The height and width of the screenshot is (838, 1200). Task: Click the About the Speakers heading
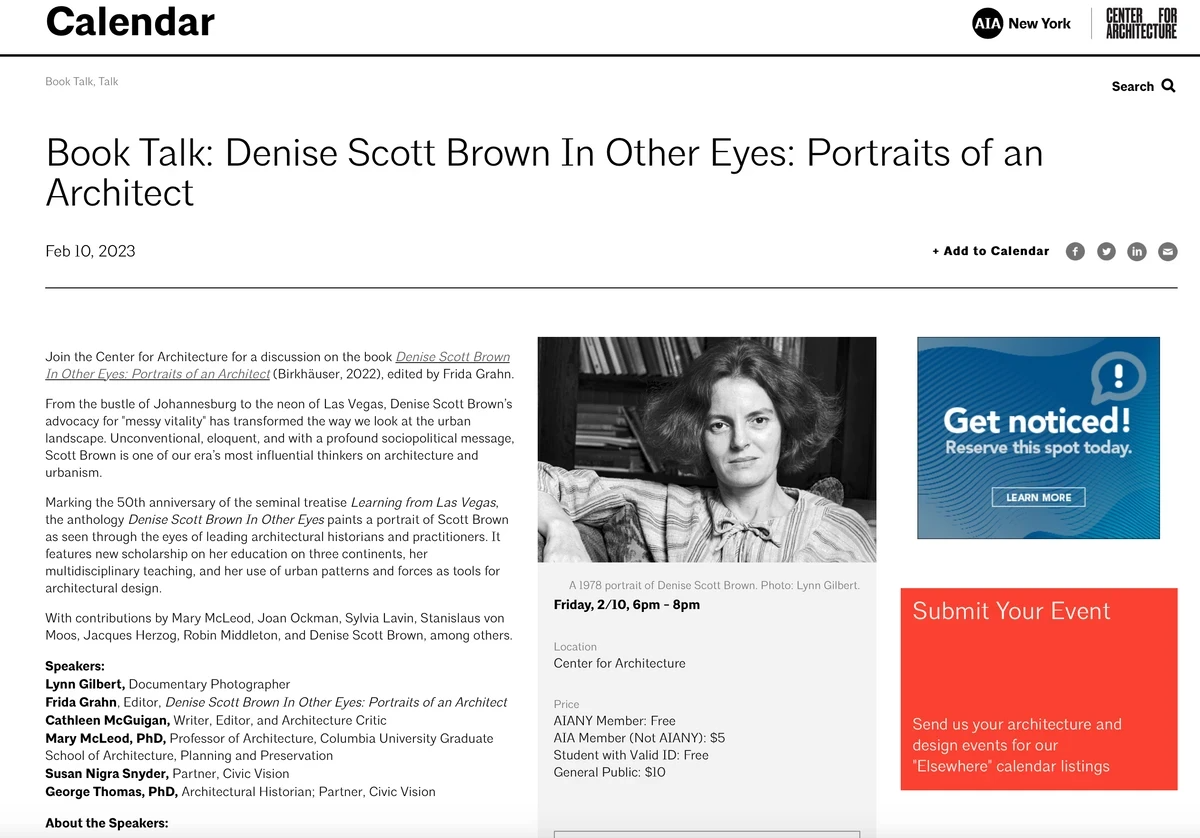107,823
